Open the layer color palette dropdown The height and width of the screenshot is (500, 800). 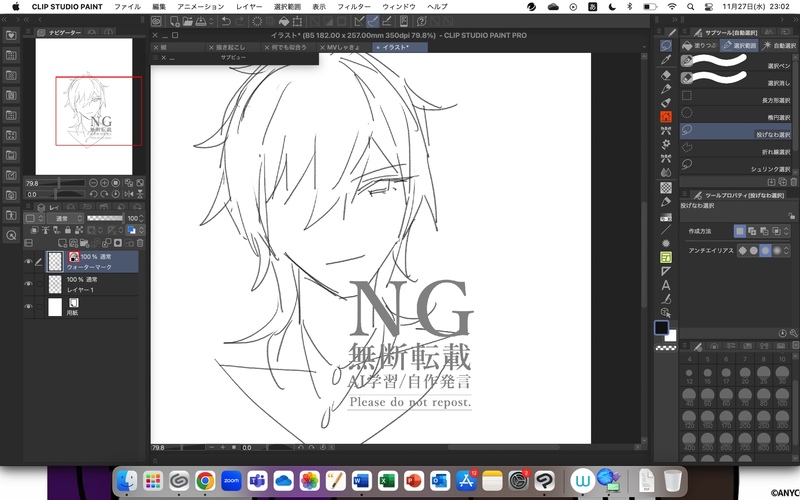click(x=33, y=218)
